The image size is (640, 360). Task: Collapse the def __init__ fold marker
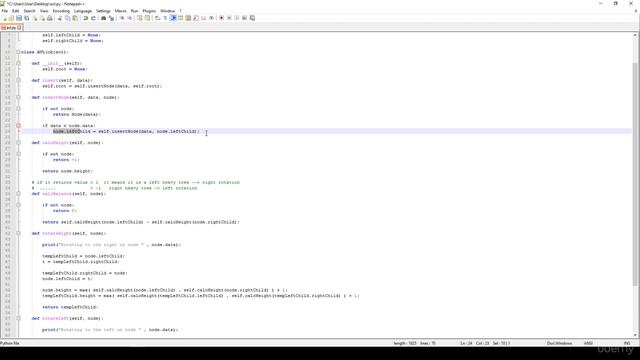(x=18, y=63)
